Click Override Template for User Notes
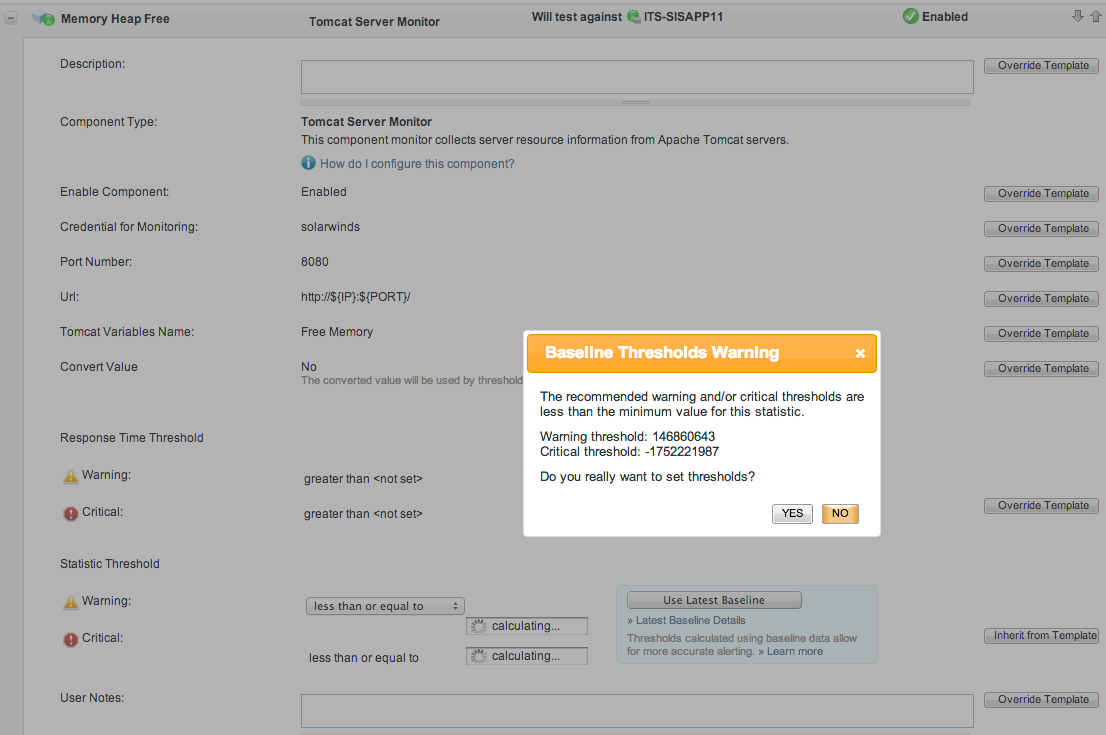The height and width of the screenshot is (735, 1106). click(1041, 700)
